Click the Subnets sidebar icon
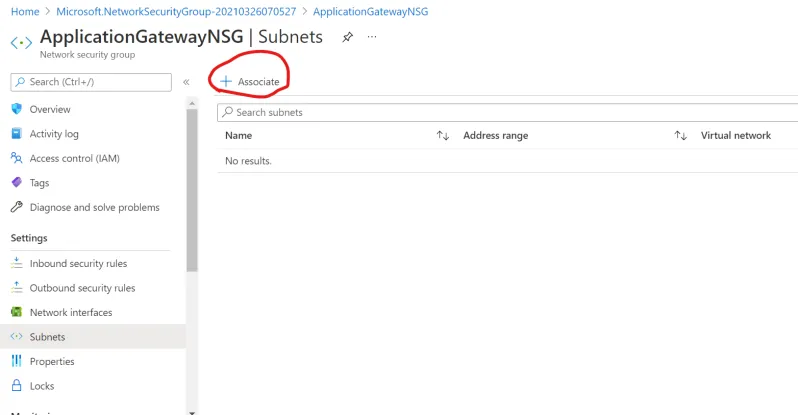The image size is (798, 415). click(17, 336)
